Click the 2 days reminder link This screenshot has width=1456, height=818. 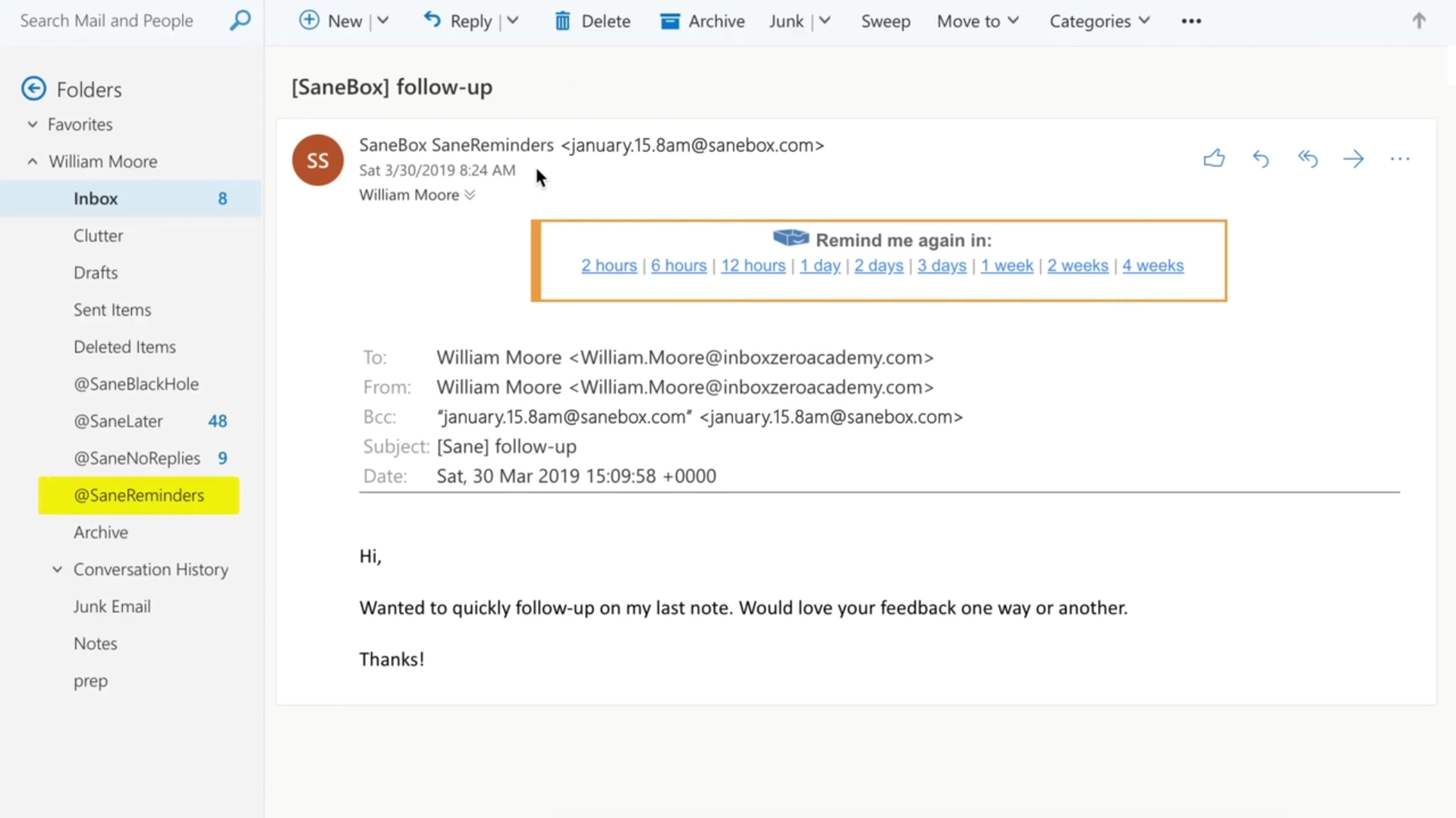[x=879, y=266]
